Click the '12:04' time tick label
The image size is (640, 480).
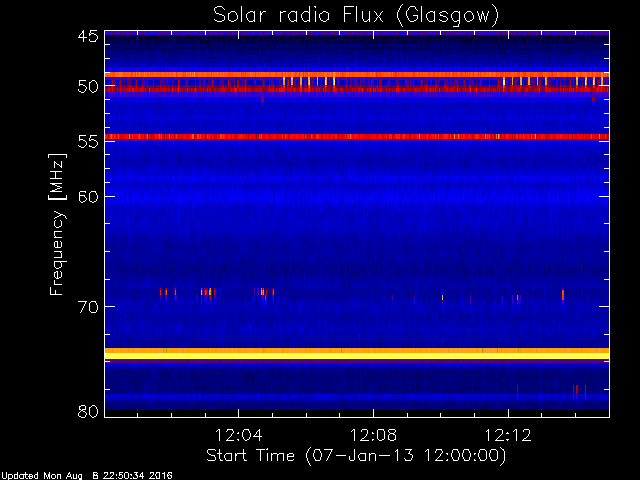pyautogui.click(x=238, y=435)
